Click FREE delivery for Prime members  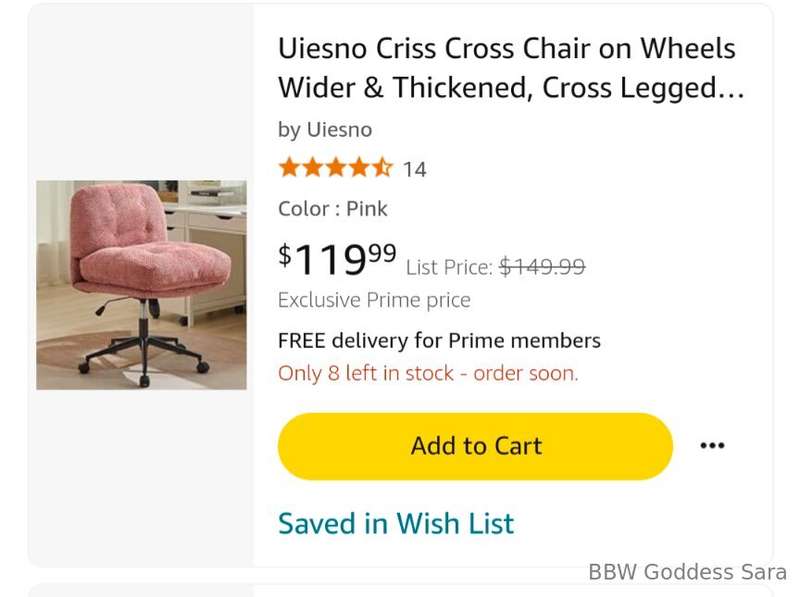pos(439,340)
